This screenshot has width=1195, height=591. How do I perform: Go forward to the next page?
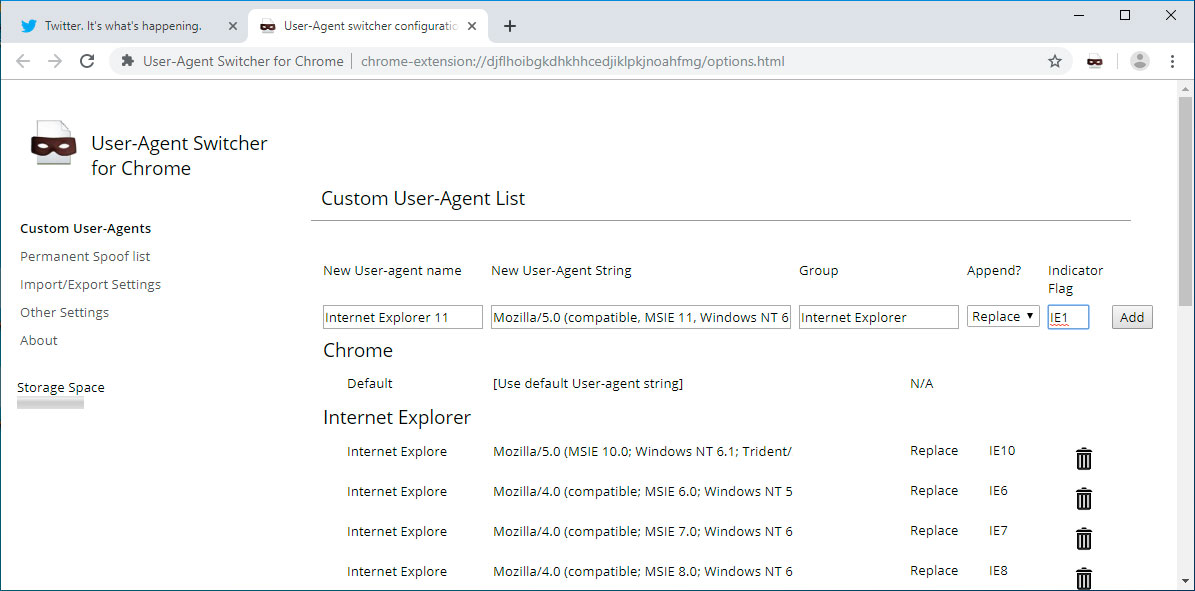tap(55, 62)
